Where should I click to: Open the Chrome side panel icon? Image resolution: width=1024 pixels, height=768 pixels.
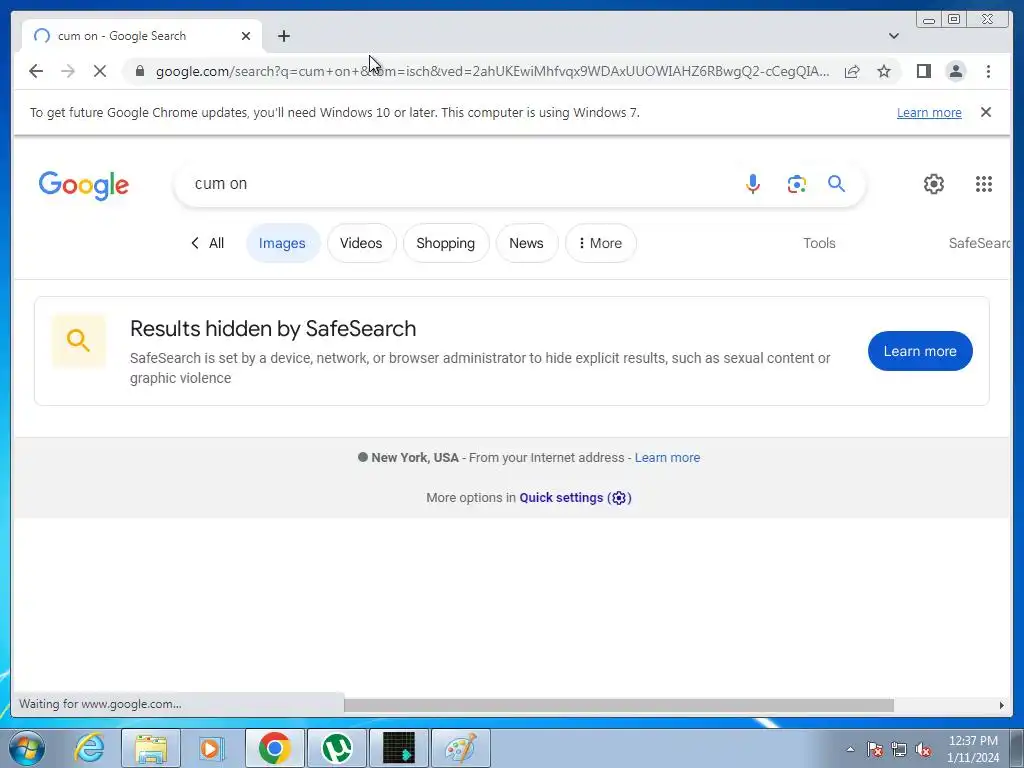(923, 71)
